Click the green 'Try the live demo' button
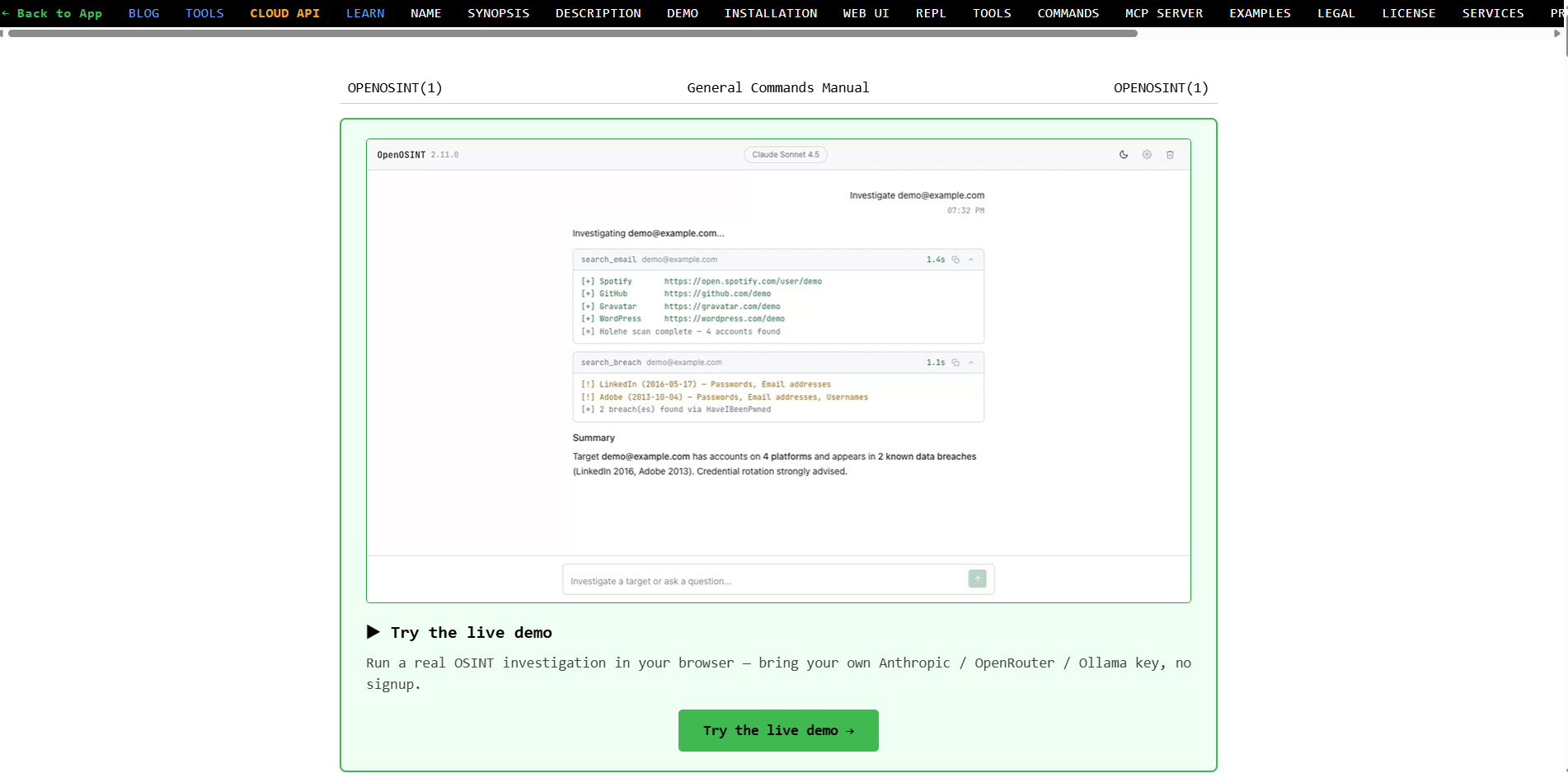 (x=778, y=730)
